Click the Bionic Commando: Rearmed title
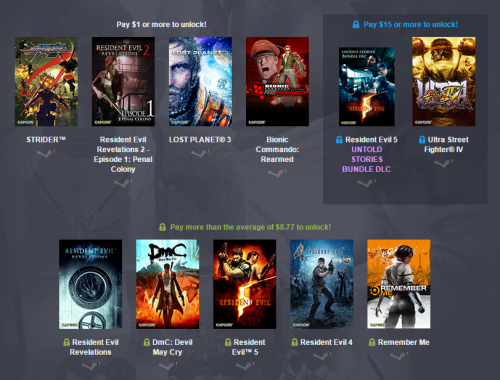The height and width of the screenshot is (380, 500). (277, 149)
